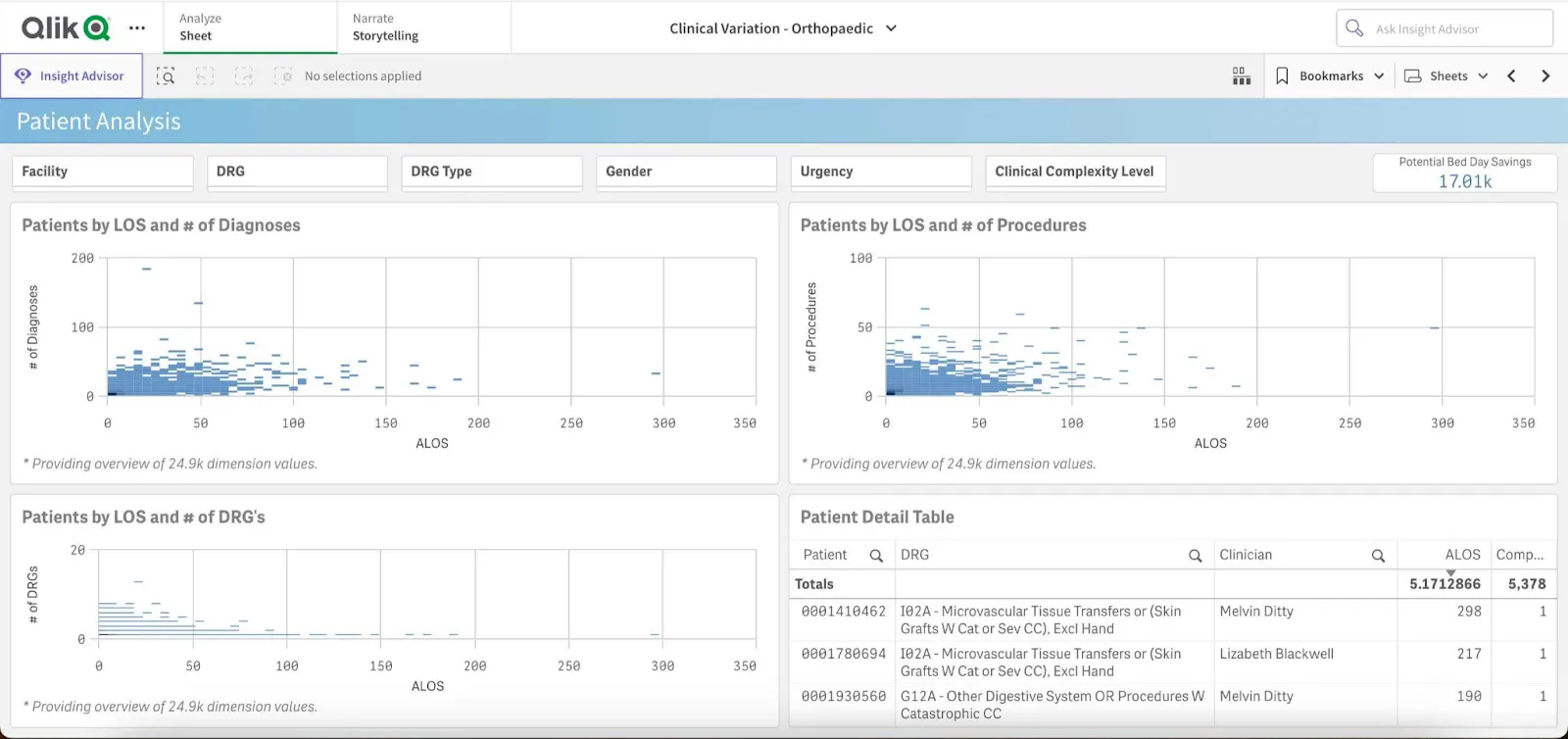This screenshot has height=739, width=1568.
Task: Select patient 0001780694 cell
Action: [843, 654]
